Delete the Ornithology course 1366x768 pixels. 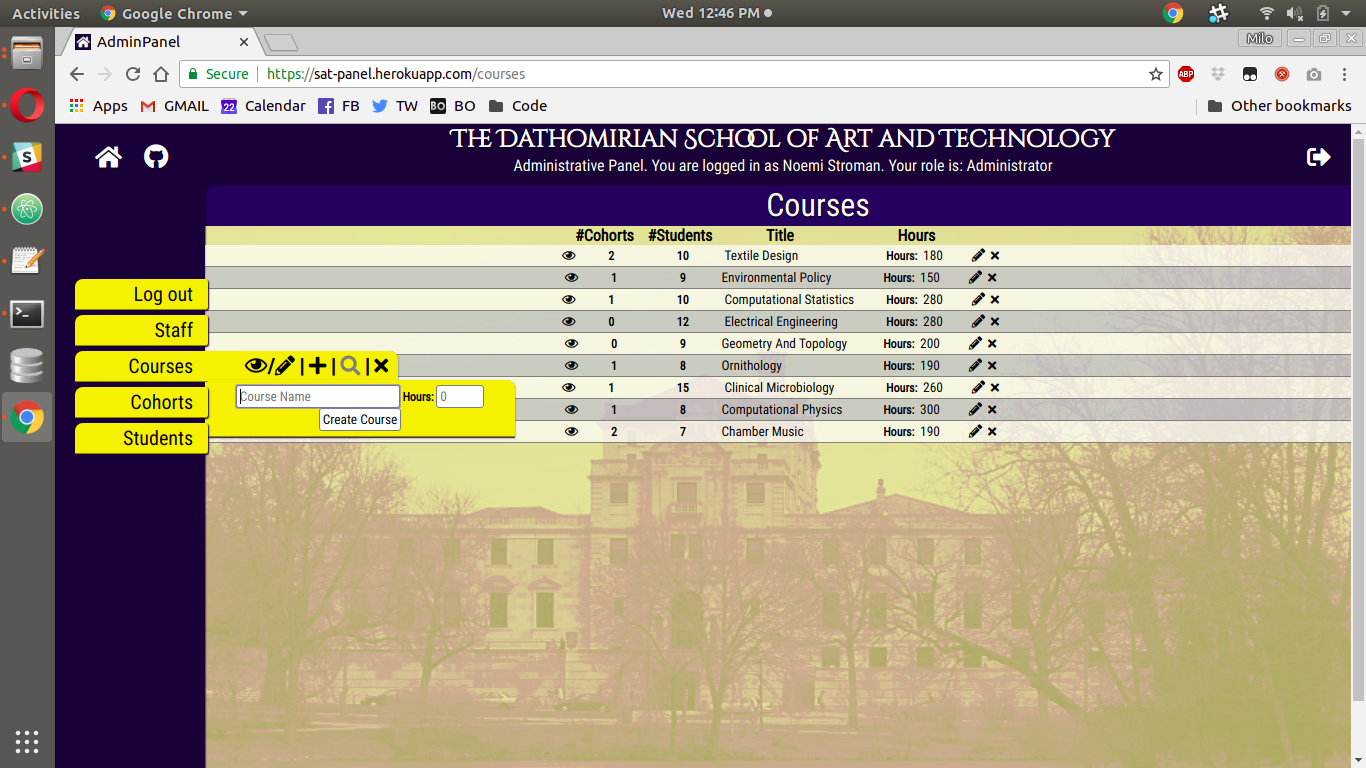click(992, 366)
